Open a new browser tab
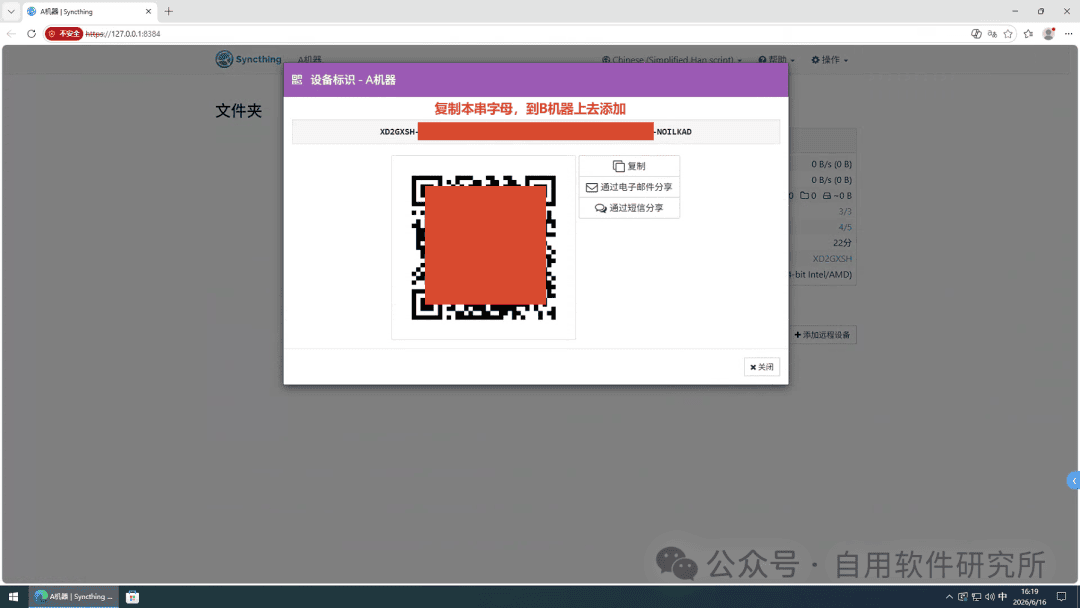 coord(168,12)
